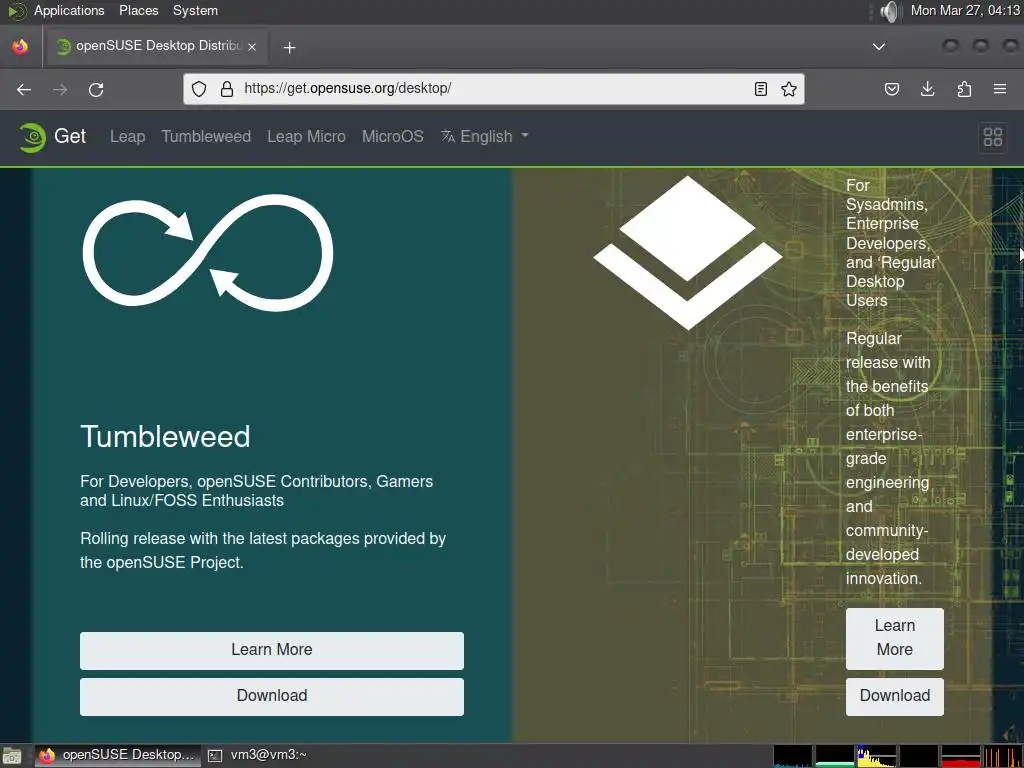Screen dimensions: 1024x768
Task: Open the Pocket save icon
Action: 891,89
